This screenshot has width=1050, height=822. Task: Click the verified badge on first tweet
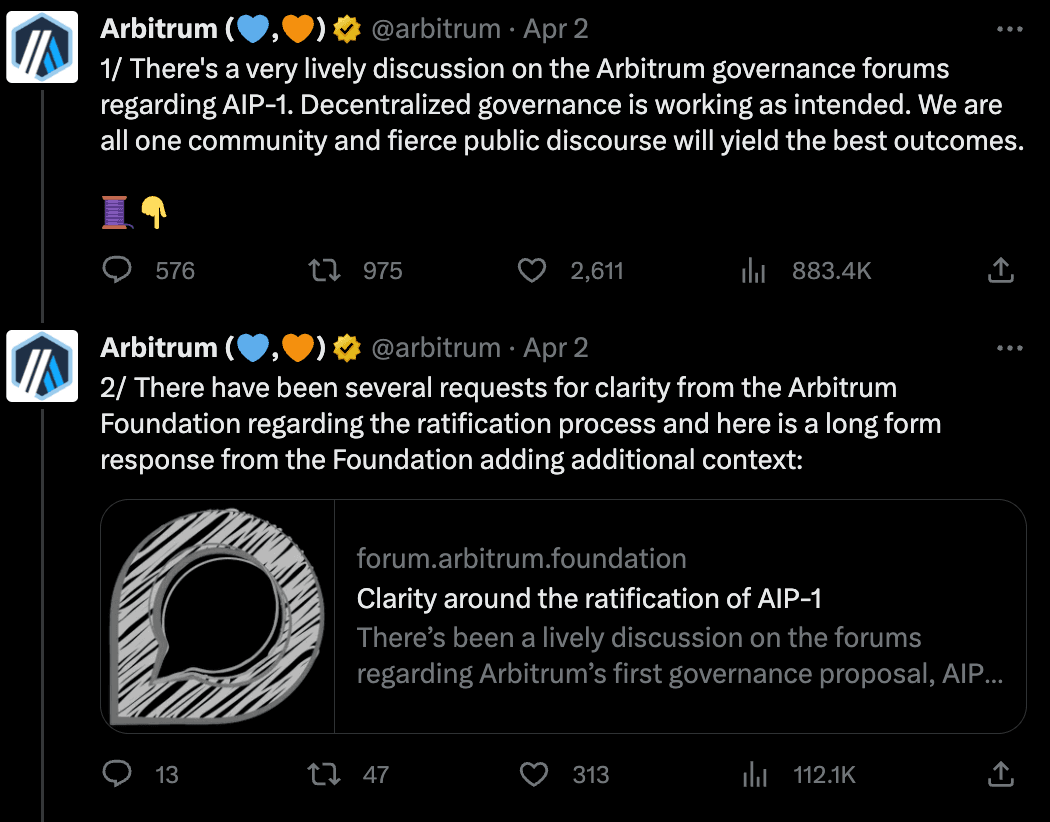(x=347, y=30)
